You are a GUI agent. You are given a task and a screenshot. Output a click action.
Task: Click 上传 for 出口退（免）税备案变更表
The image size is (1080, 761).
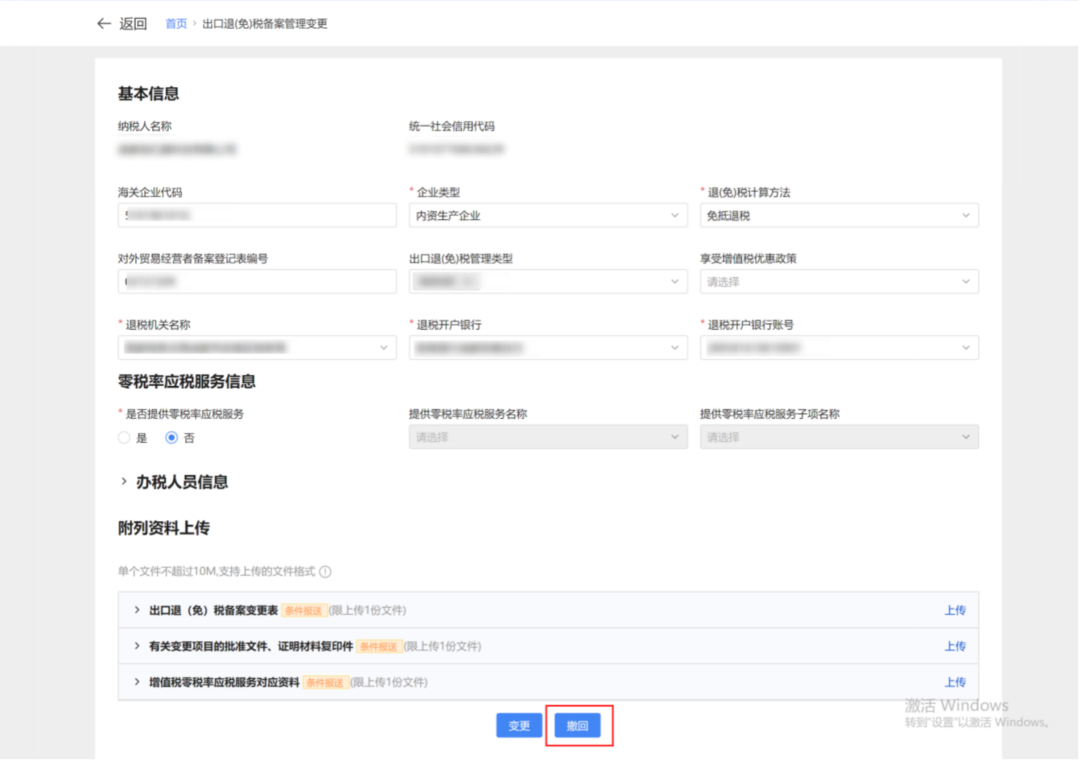tap(955, 610)
